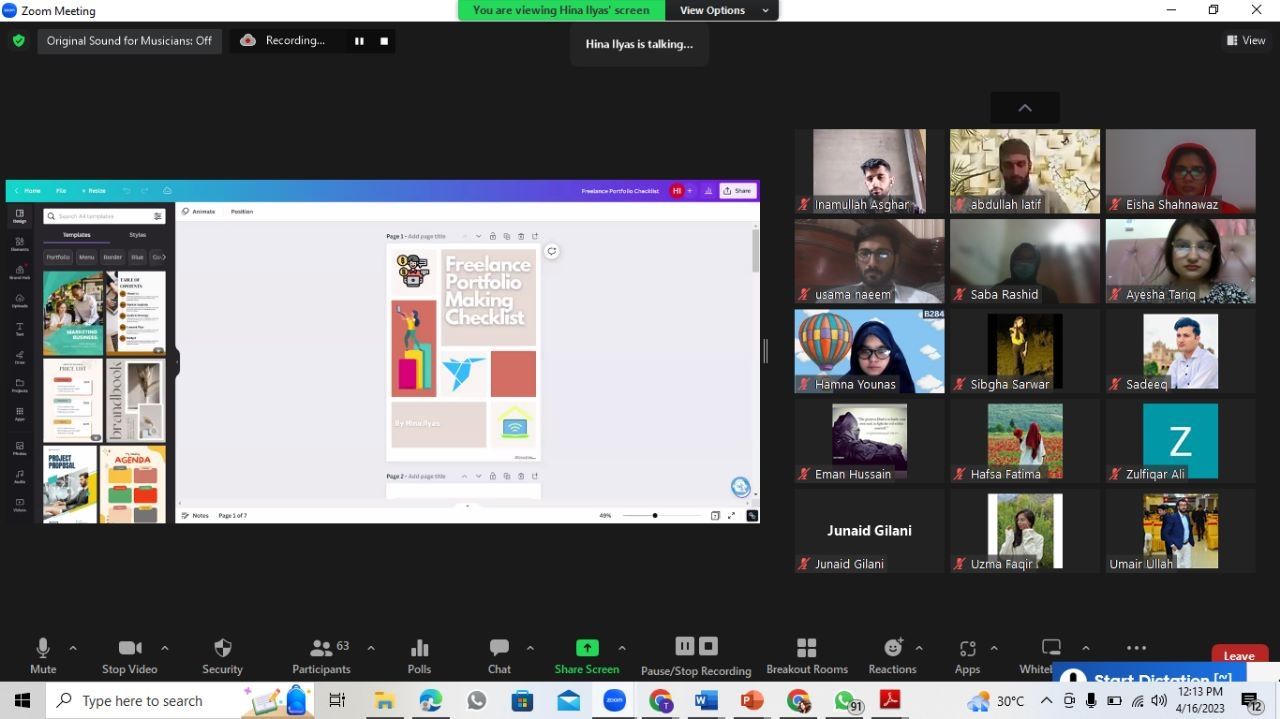The height and width of the screenshot is (719, 1280).
Task: Click the red Leave button
Action: 1238,656
